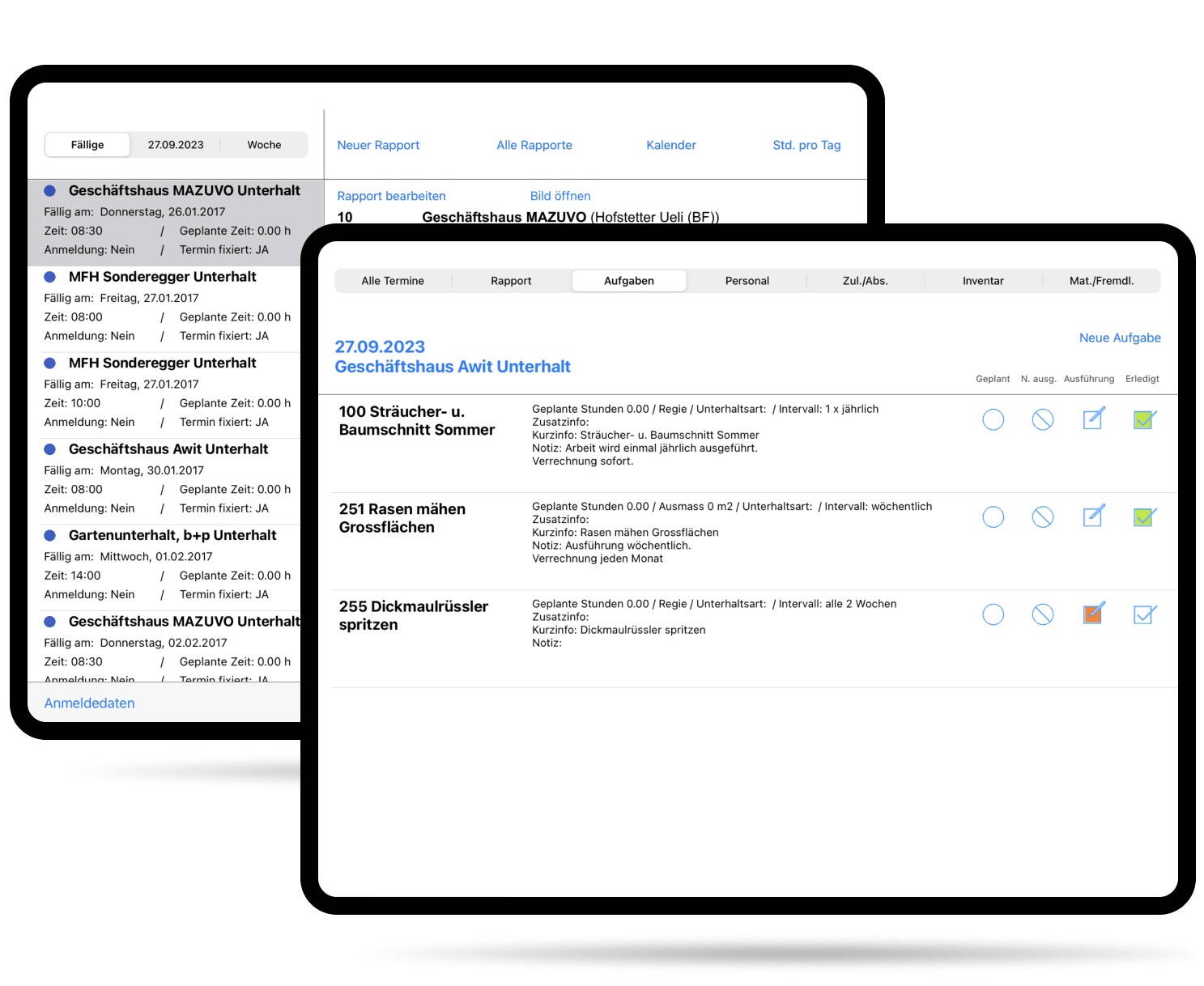Open Neuer Rapport
This screenshot has height=986, width=1204.
point(378,145)
